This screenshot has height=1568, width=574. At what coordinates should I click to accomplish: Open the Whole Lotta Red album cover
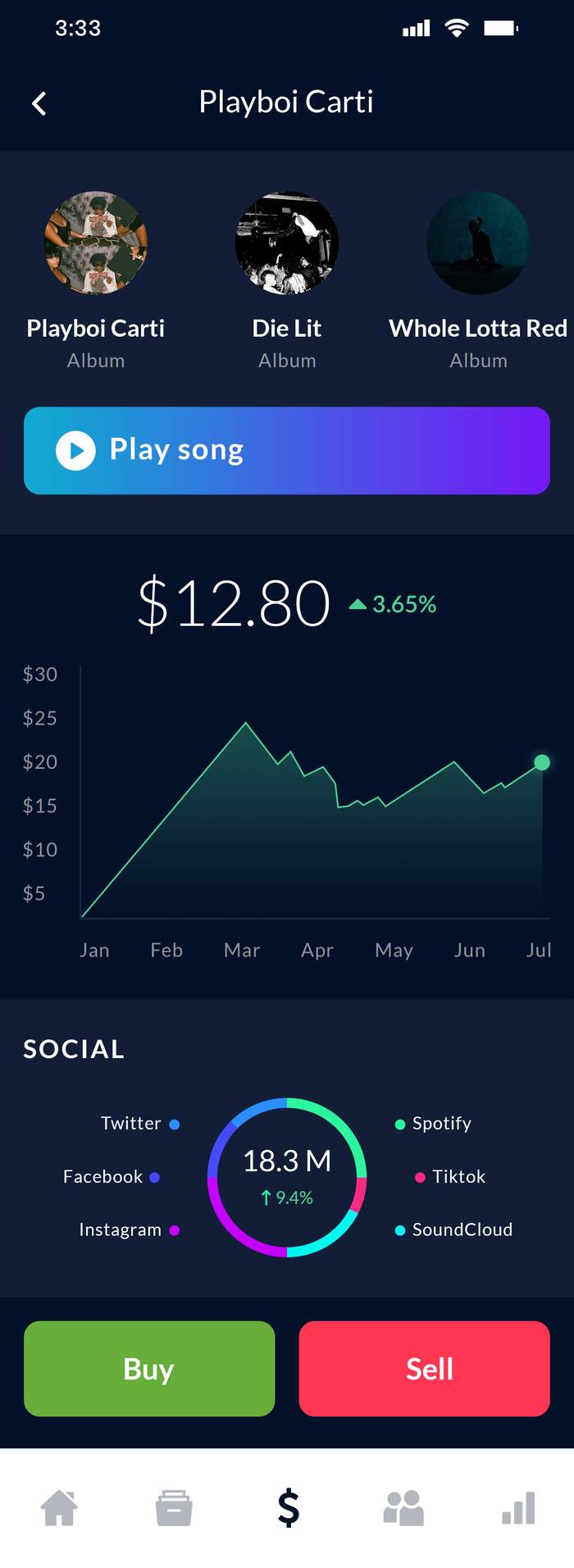tap(478, 243)
